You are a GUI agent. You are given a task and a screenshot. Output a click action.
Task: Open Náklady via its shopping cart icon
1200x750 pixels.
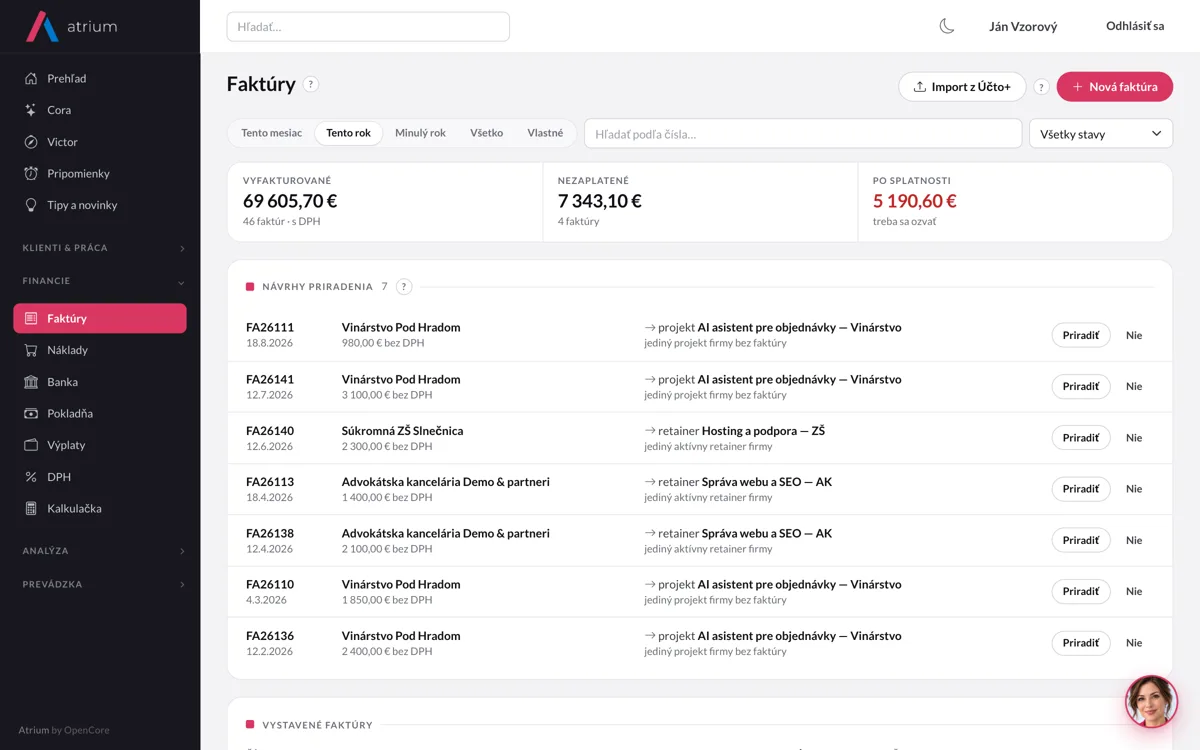pos(31,350)
